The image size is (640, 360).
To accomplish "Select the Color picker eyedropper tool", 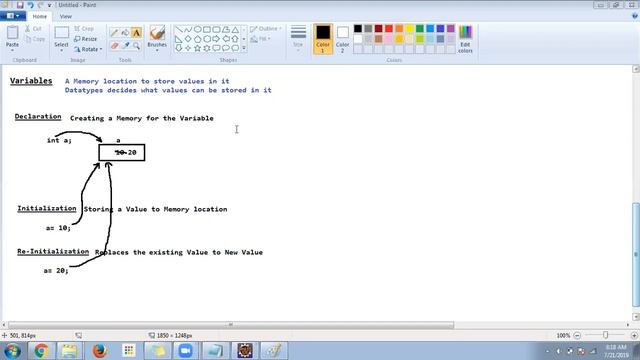I will click(125, 46).
